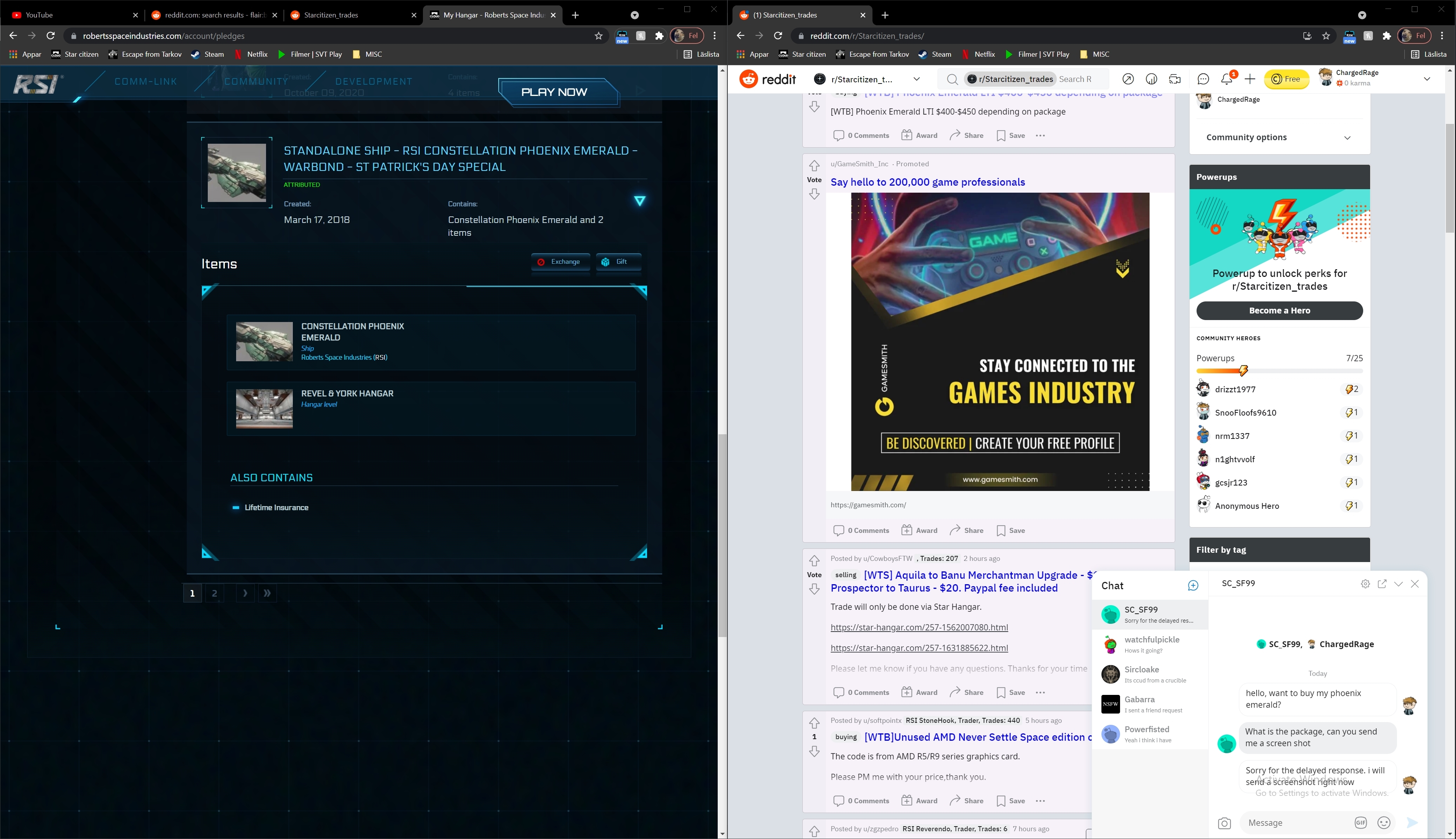Open ChargedRage user account dropdown
The image size is (1456, 839).
(x=1426, y=79)
